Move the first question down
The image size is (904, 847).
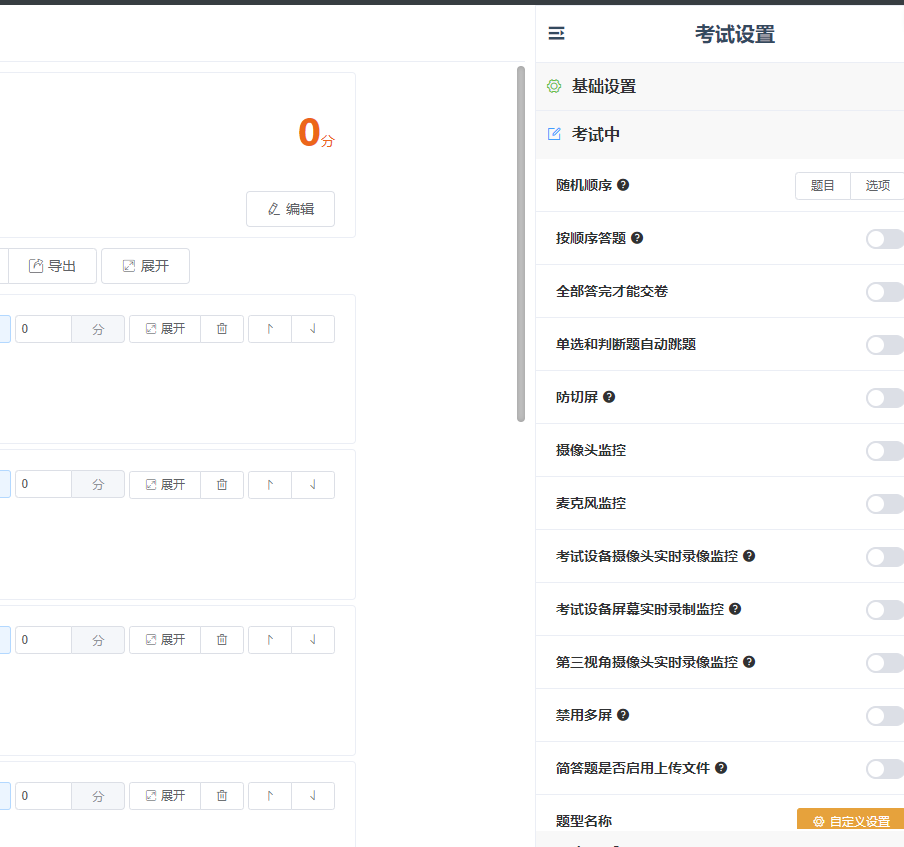pyautogui.click(x=313, y=329)
